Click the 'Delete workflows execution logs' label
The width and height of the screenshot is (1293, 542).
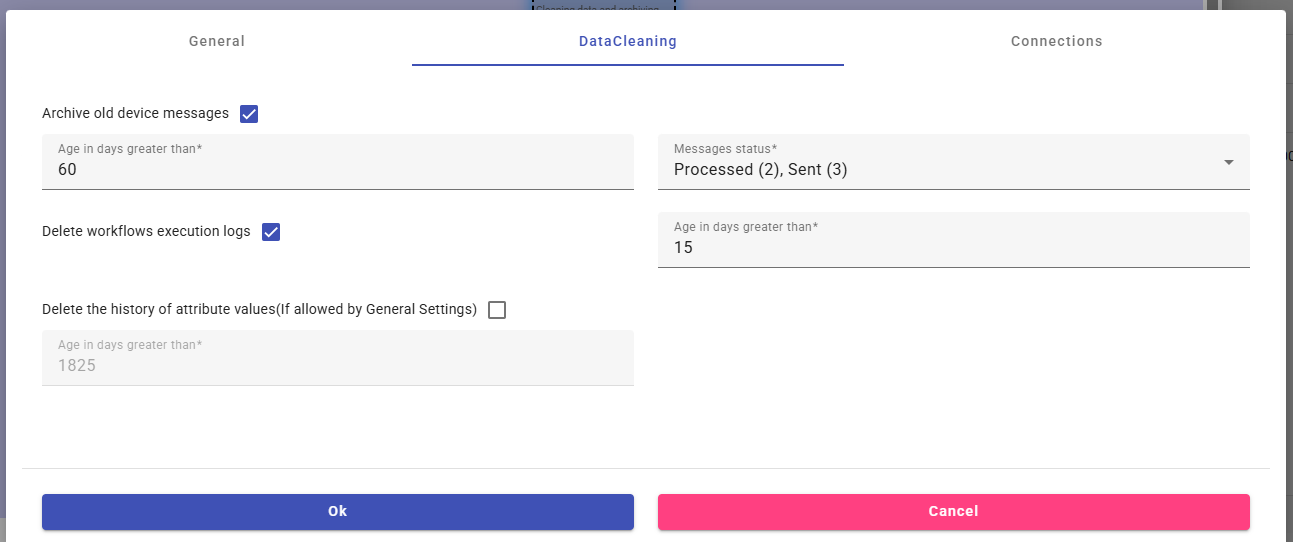[x=146, y=232]
